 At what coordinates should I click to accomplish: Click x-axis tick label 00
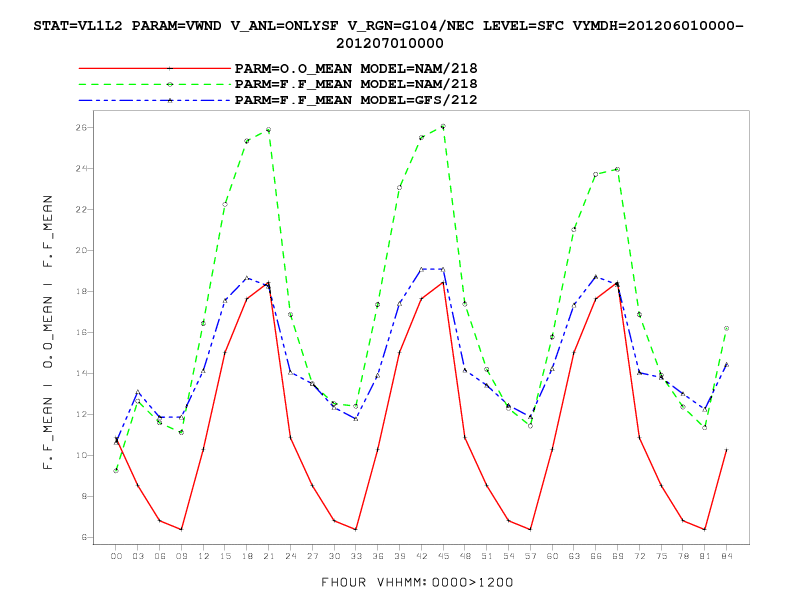[116, 556]
